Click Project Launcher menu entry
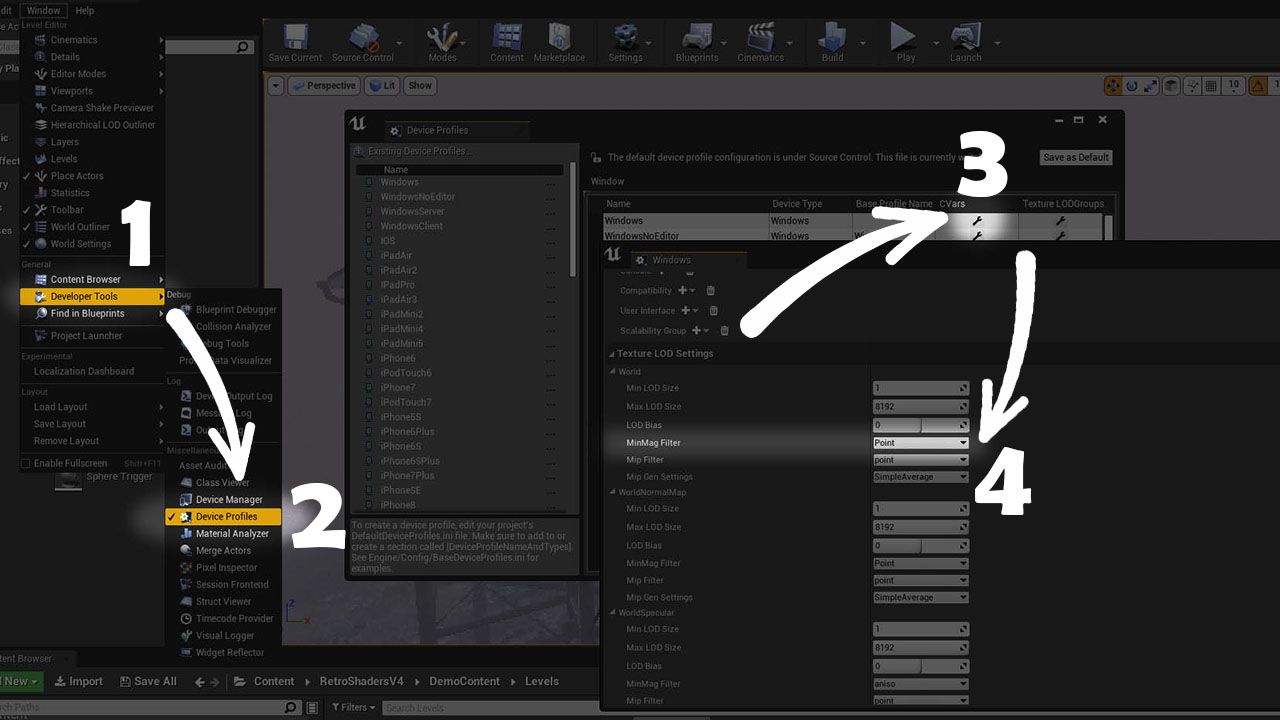This screenshot has height=720, width=1280. click(94, 336)
